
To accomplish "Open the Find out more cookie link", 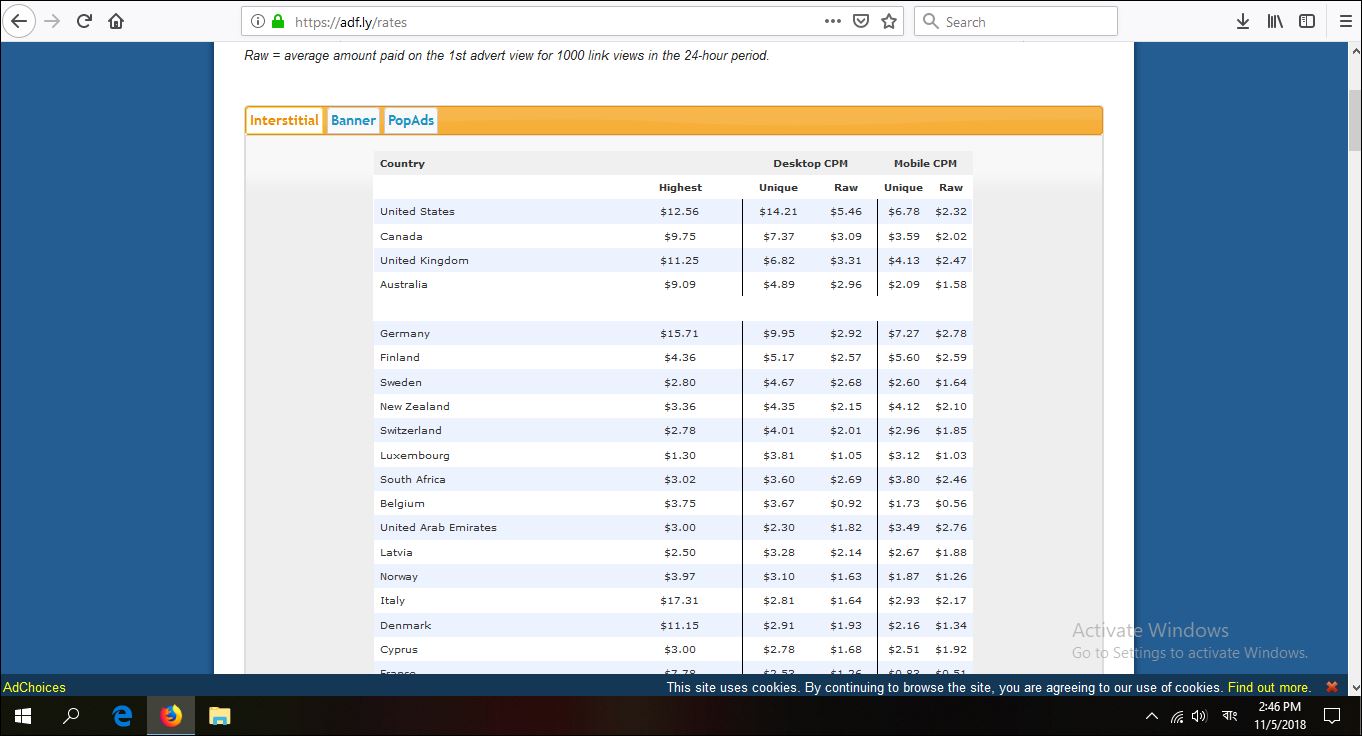I will tap(1268, 687).
